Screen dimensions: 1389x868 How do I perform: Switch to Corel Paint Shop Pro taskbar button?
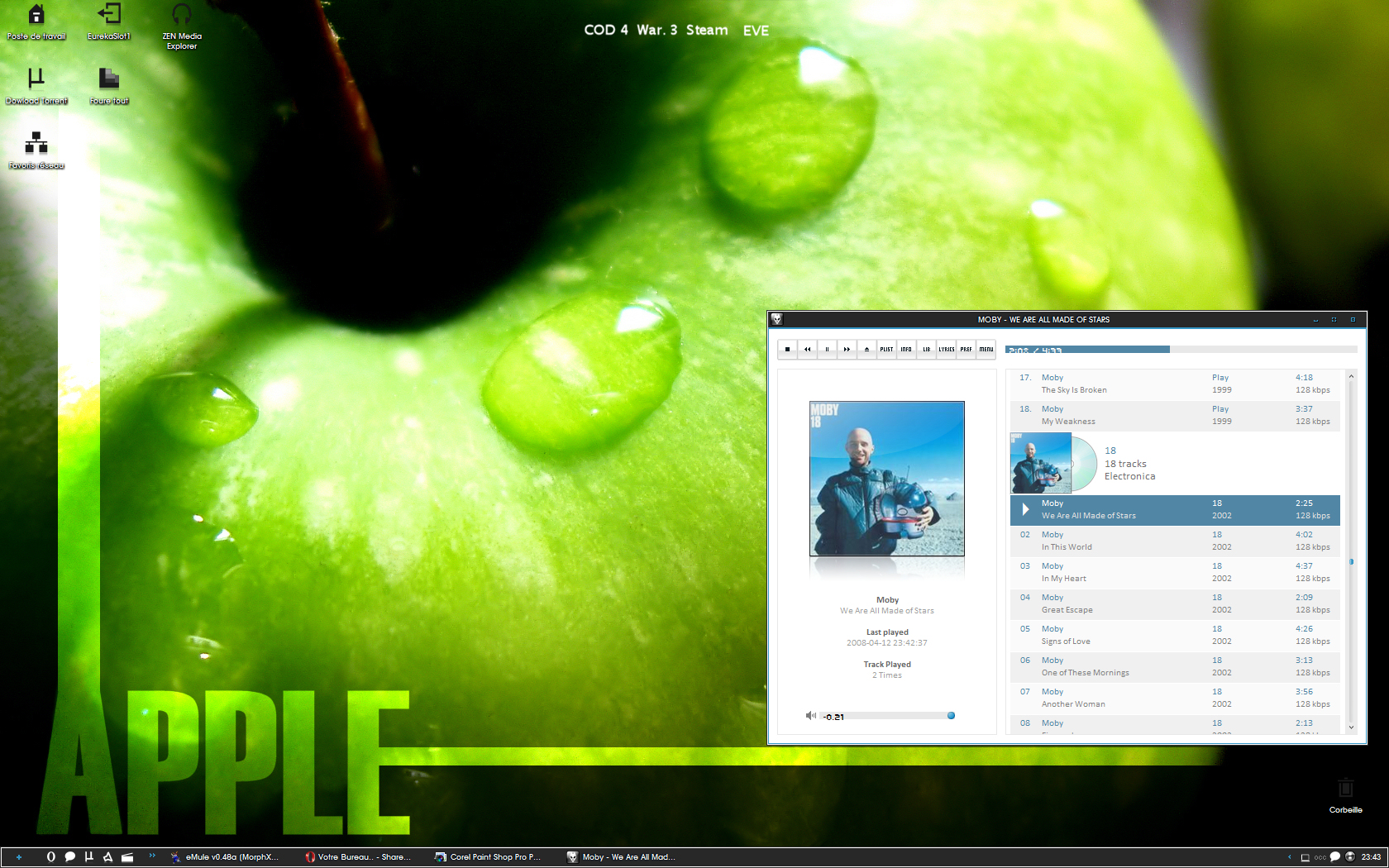(488, 857)
